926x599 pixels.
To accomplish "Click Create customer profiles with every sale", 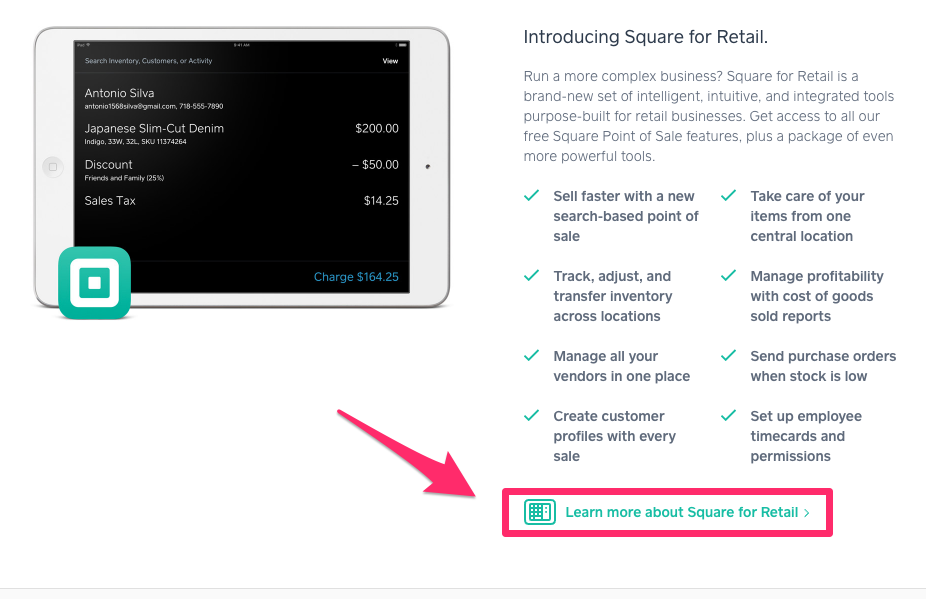I will tap(615, 436).
